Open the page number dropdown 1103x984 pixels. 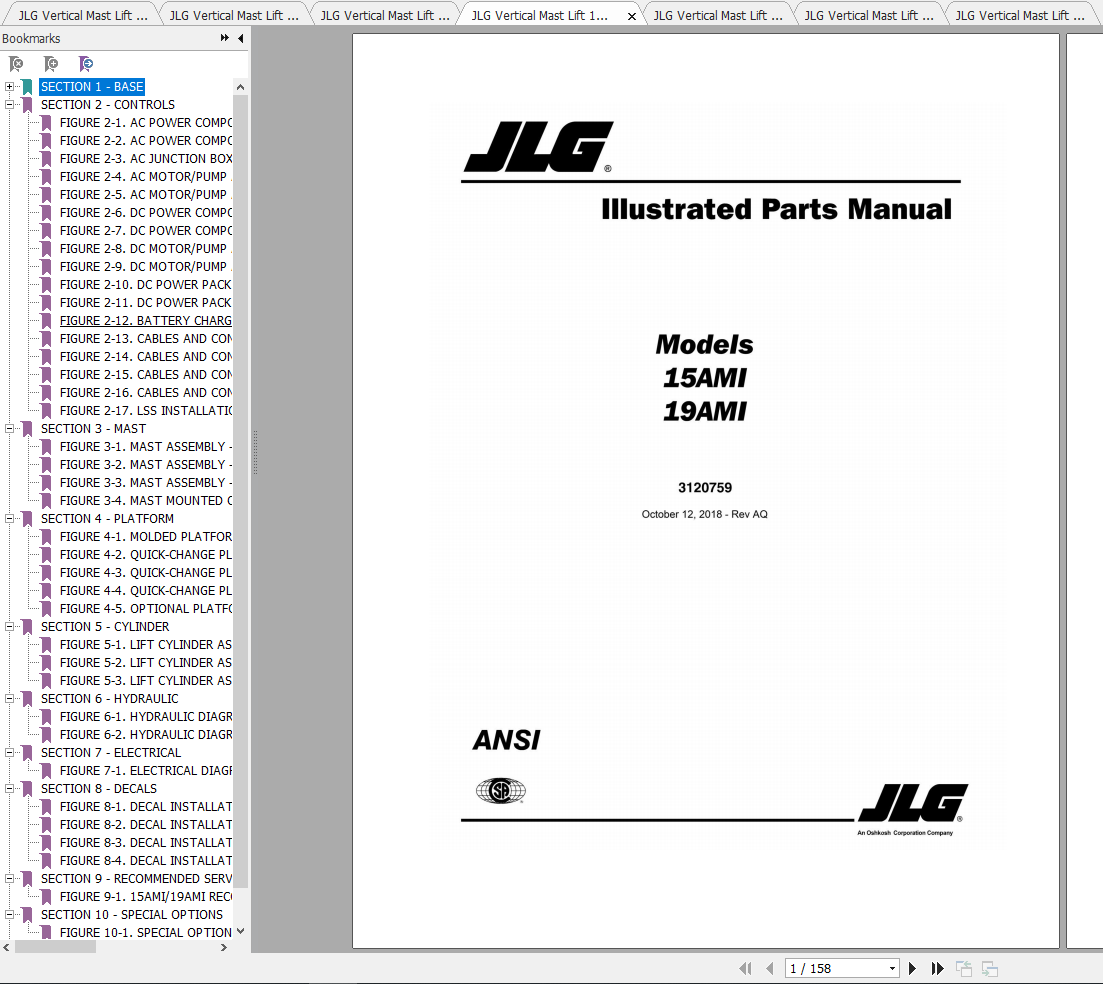[892, 969]
